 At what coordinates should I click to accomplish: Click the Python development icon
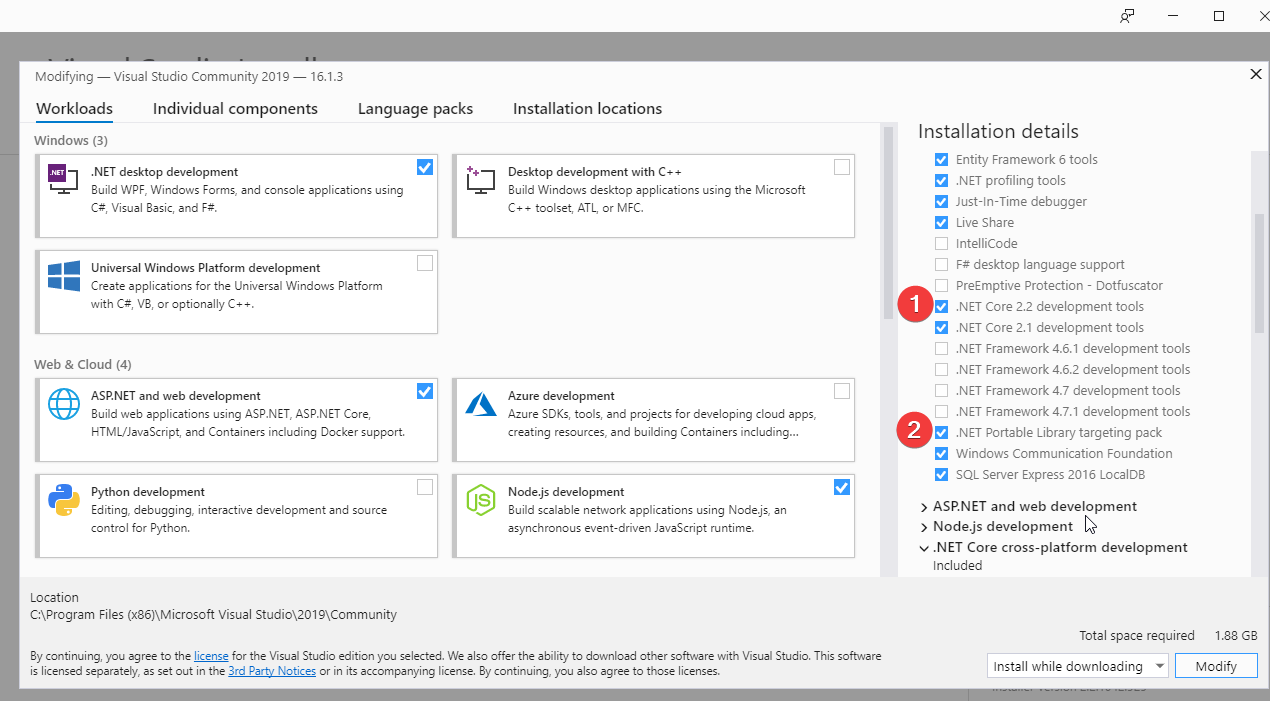pyautogui.click(x=64, y=500)
